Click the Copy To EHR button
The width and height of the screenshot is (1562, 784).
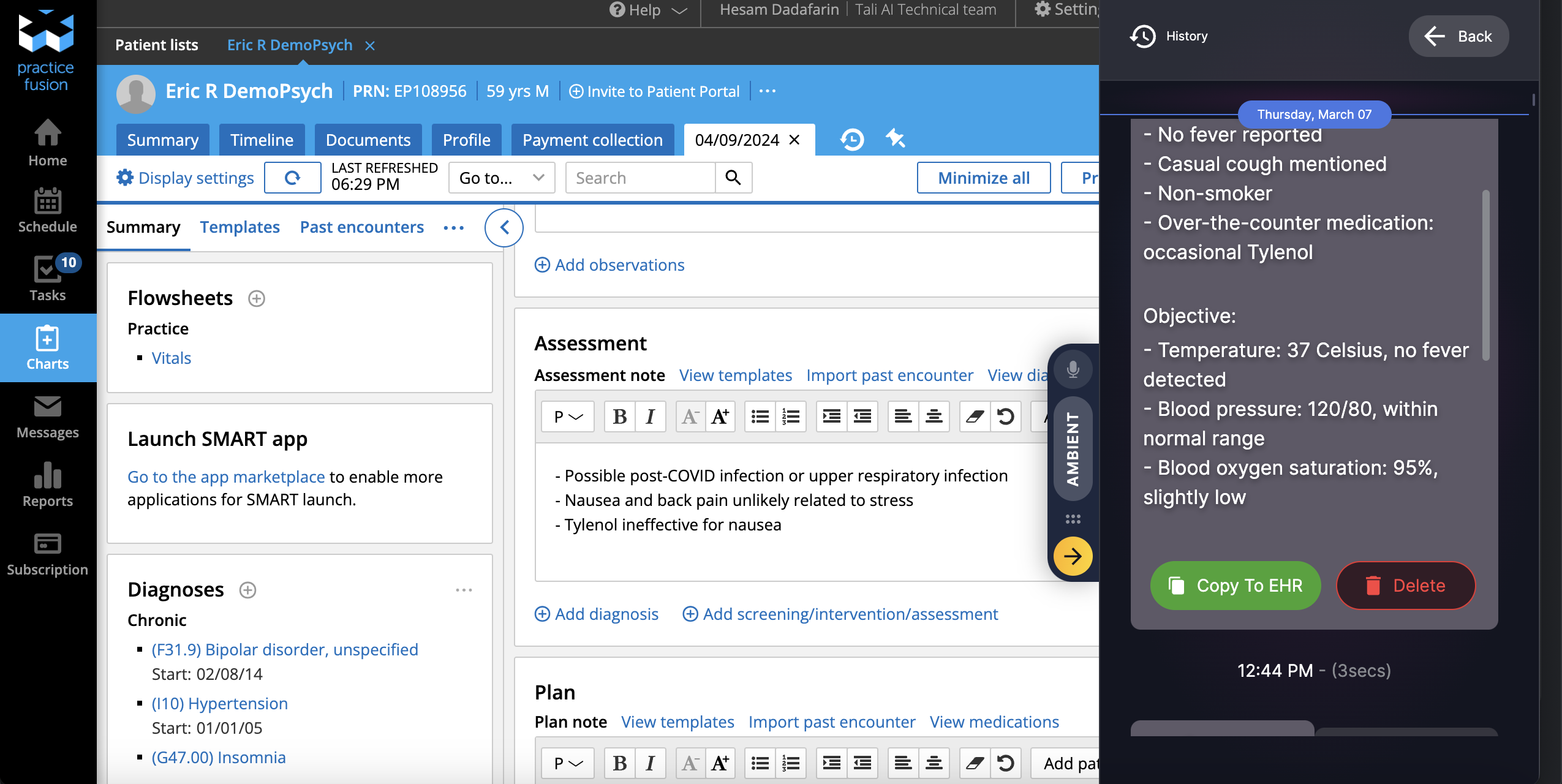[1236, 586]
